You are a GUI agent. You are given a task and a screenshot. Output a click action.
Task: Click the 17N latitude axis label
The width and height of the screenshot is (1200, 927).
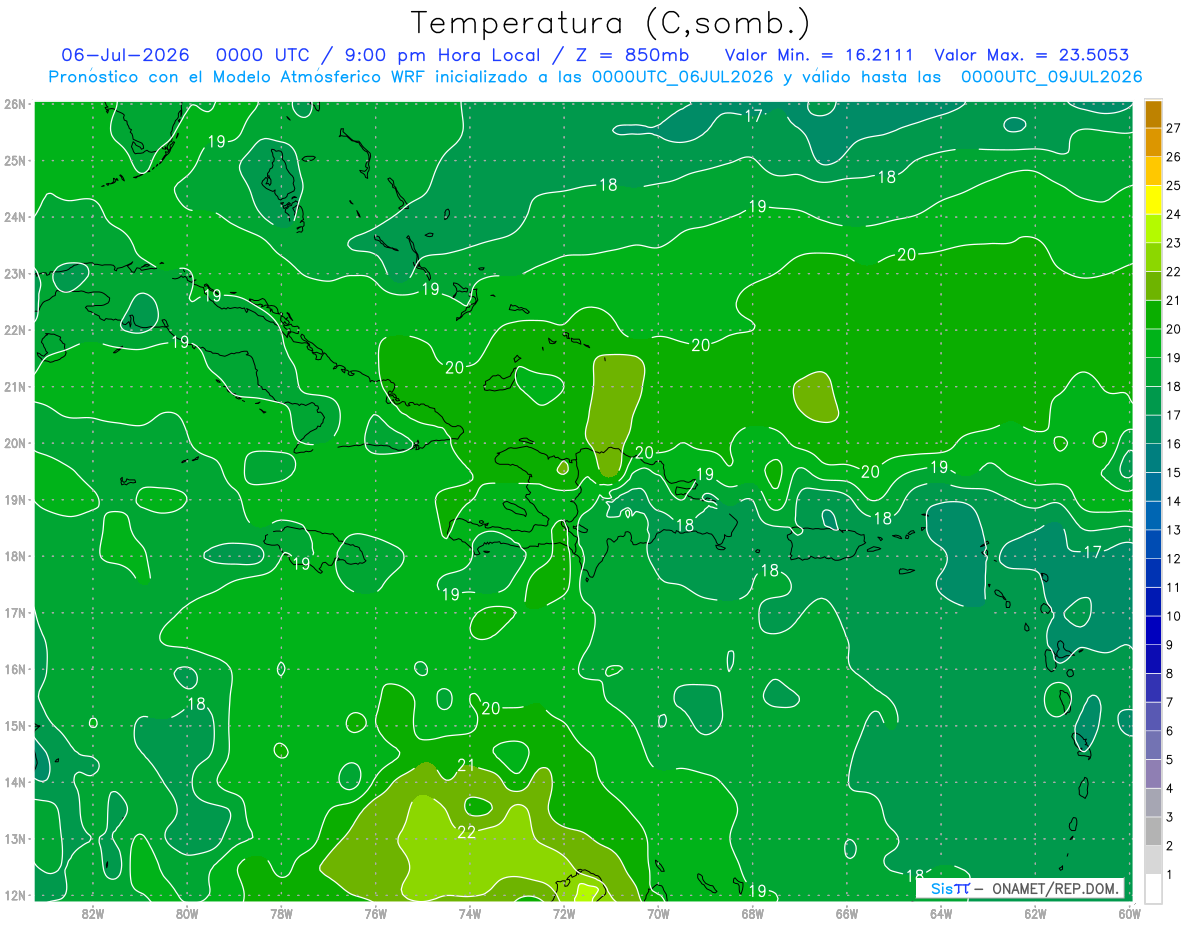pos(15,612)
